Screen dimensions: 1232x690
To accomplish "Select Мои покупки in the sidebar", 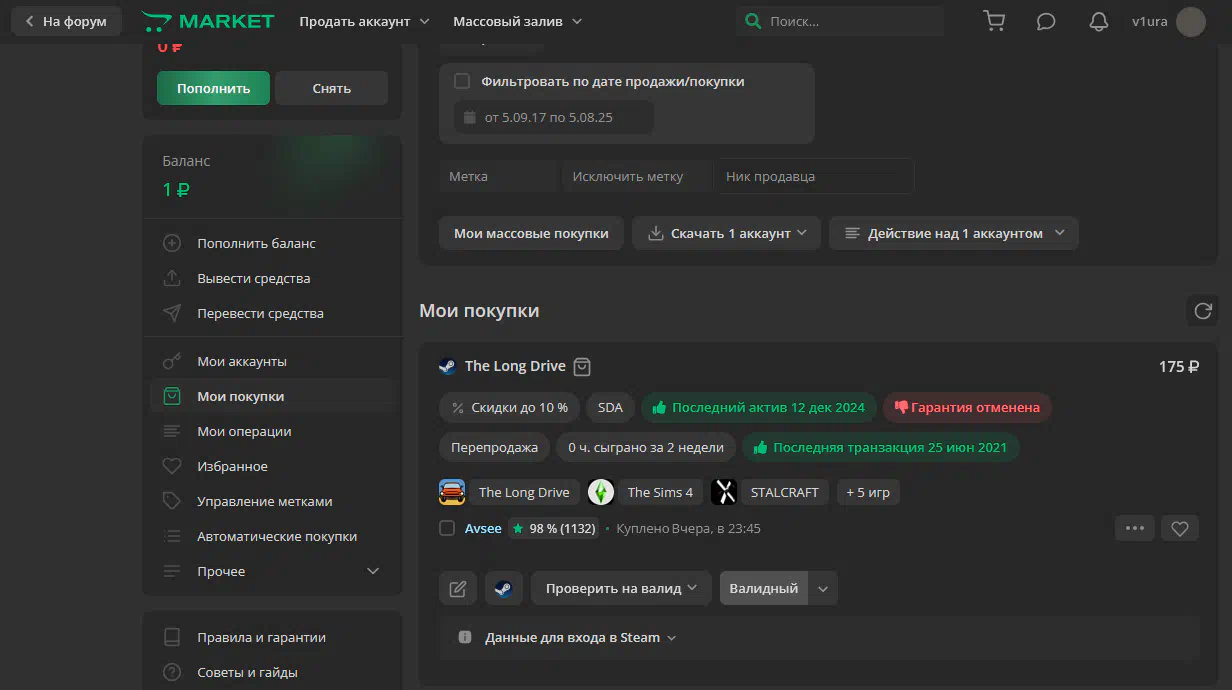I will [x=272, y=396].
